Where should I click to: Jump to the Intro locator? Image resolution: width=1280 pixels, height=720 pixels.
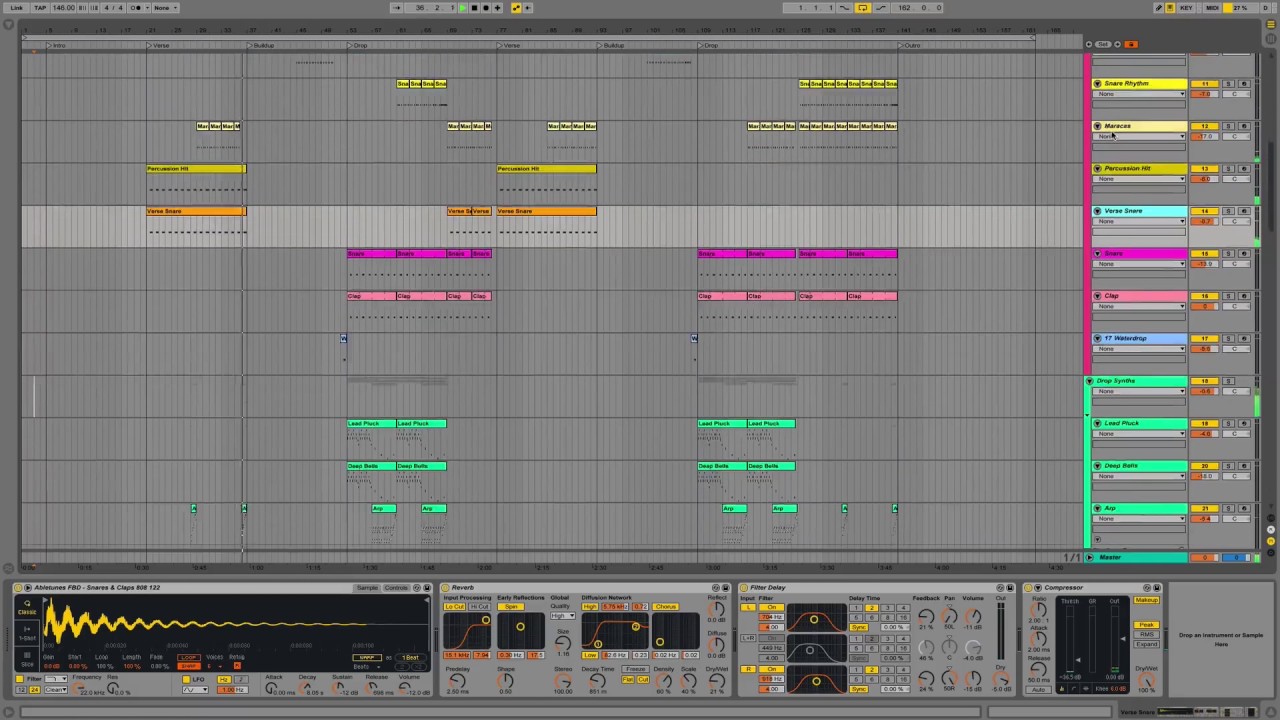pyautogui.click(x=57, y=45)
